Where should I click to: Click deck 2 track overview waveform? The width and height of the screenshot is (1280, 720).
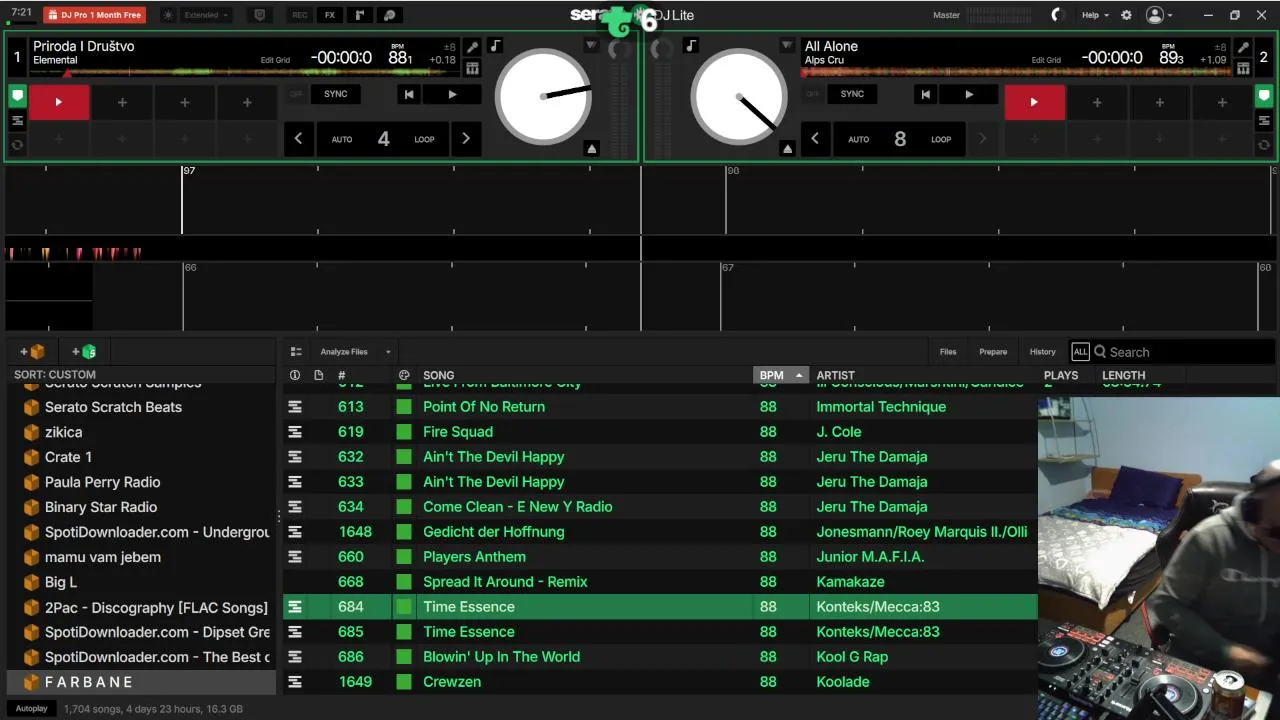point(1017,72)
